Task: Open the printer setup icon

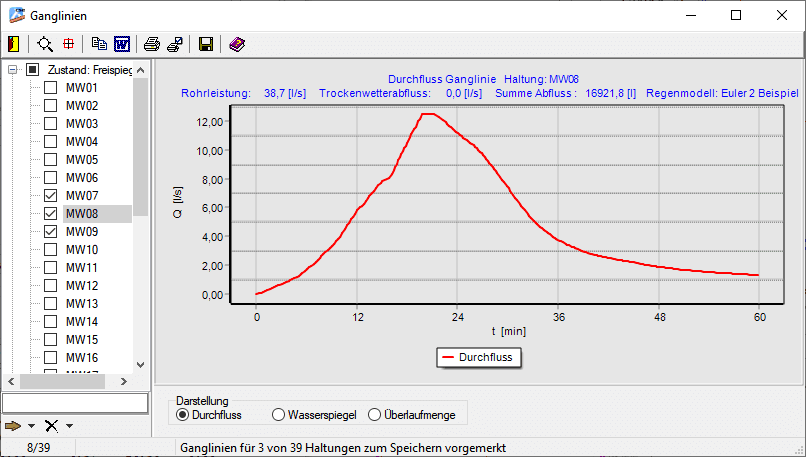Action: click(x=174, y=44)
